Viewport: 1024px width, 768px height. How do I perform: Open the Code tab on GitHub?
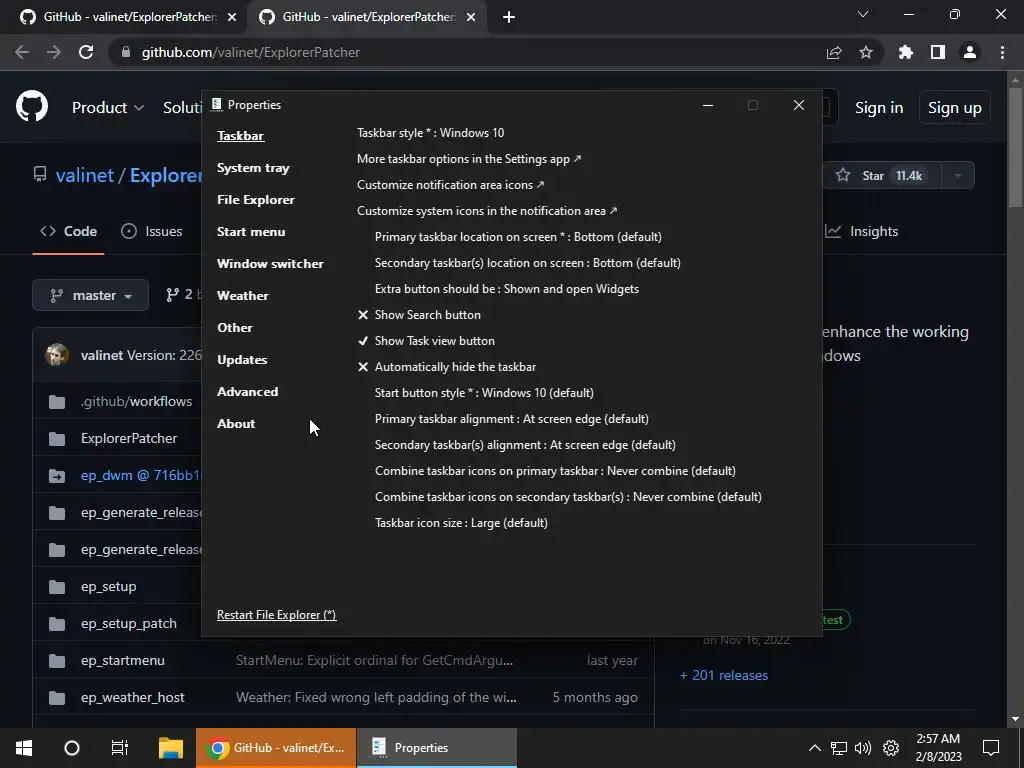point(69,231)
